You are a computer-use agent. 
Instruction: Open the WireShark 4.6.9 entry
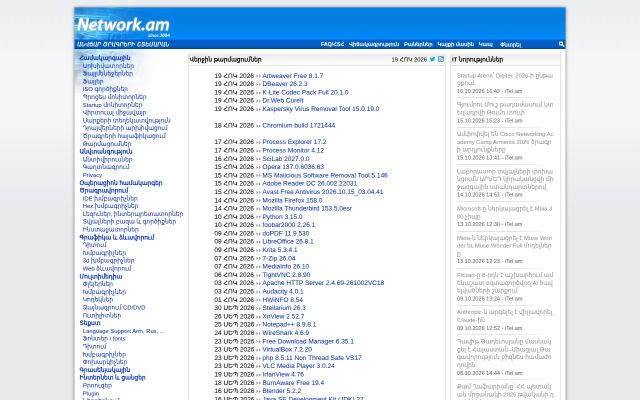coord(286,333)
